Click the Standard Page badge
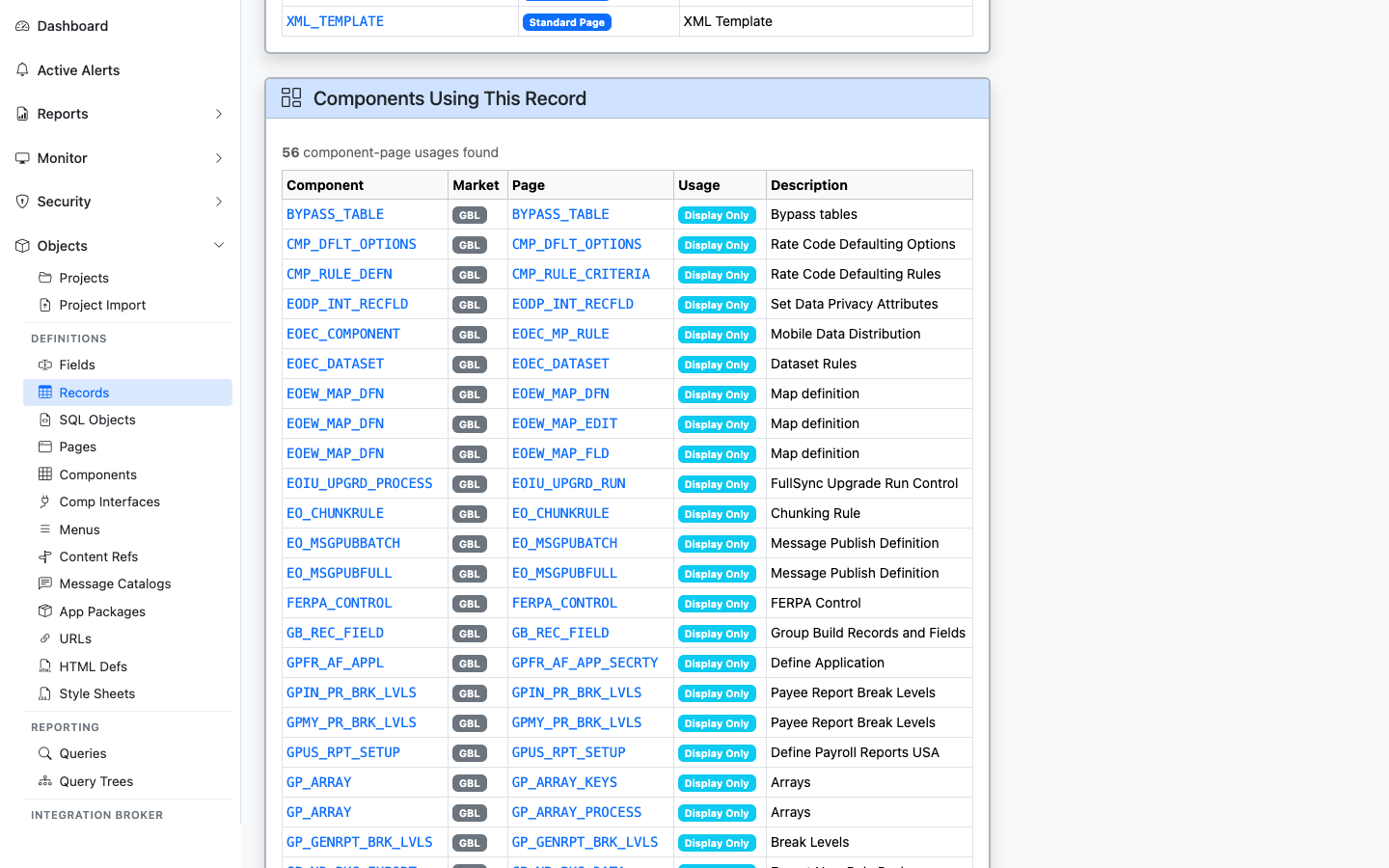 567,22
